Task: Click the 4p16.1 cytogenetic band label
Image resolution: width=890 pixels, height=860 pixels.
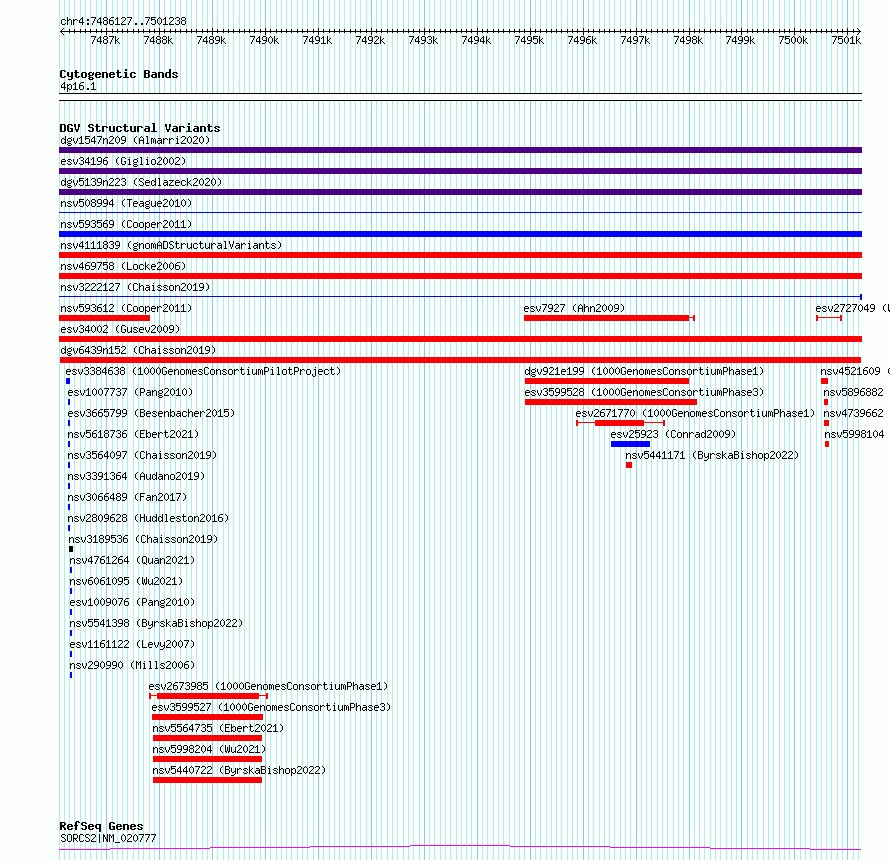Action: point(78,87)
